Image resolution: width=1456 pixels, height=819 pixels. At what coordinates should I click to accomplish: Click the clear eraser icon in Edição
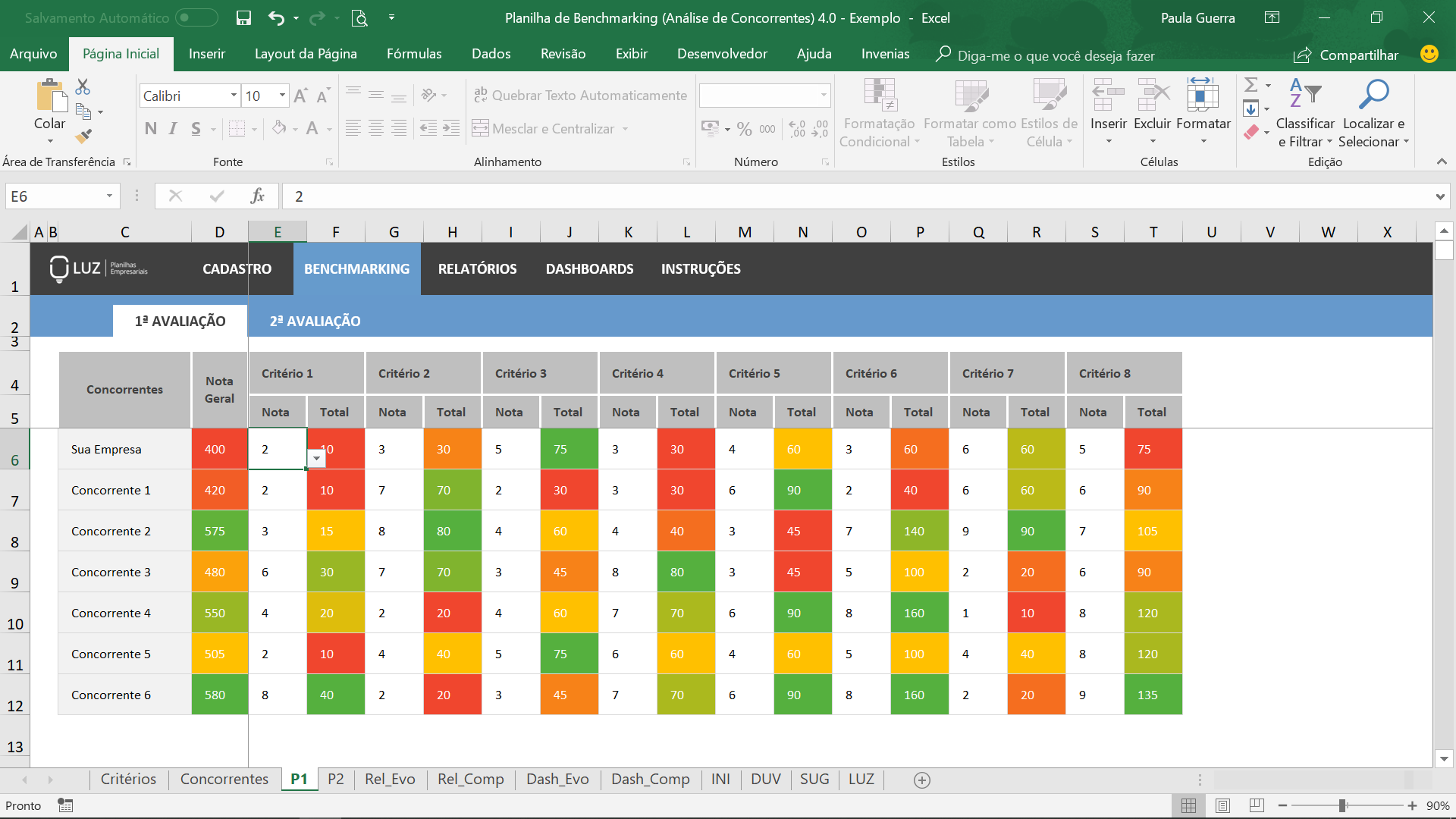(1251, 132)
